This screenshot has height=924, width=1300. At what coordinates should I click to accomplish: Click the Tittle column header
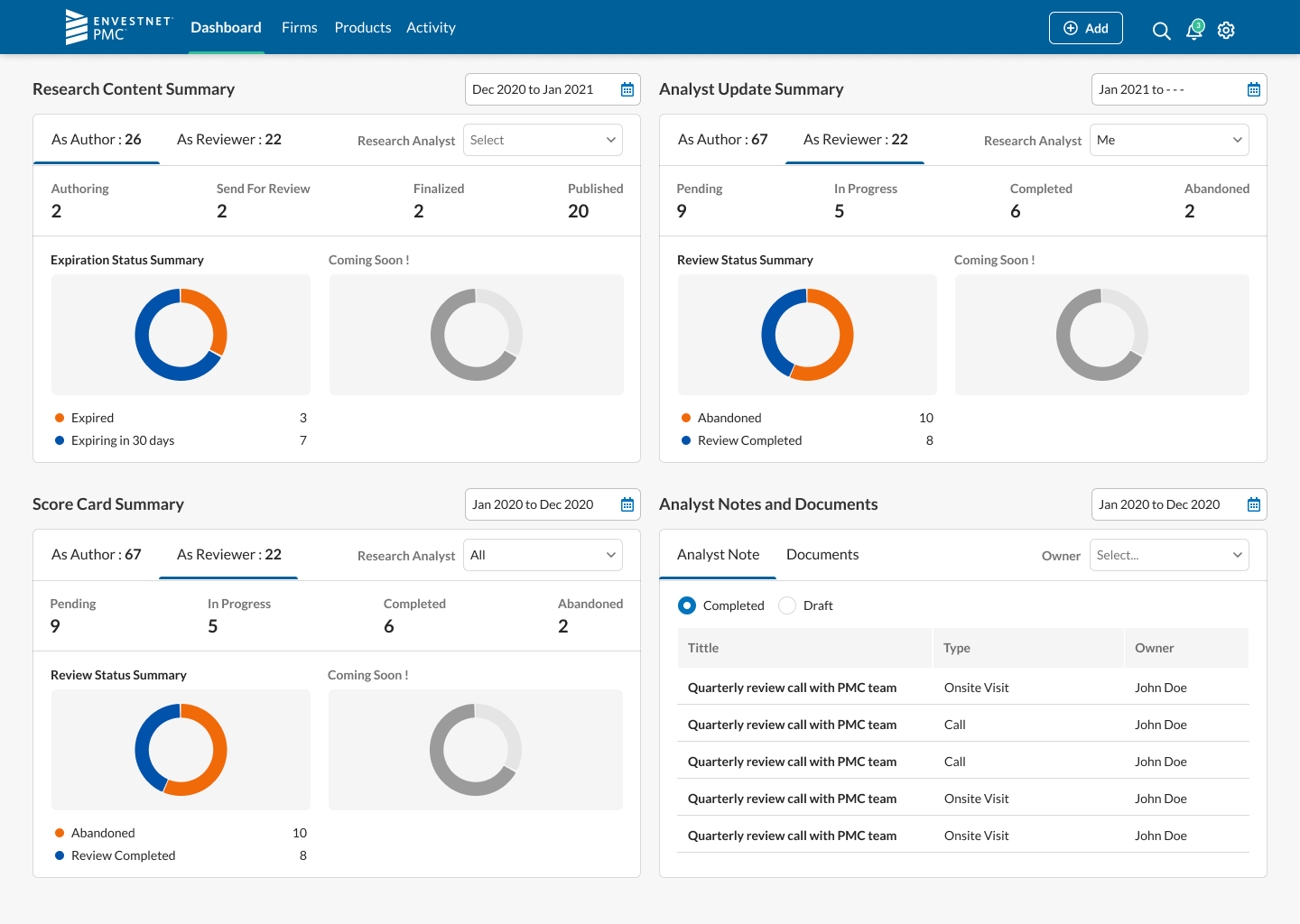coord(703,648)
